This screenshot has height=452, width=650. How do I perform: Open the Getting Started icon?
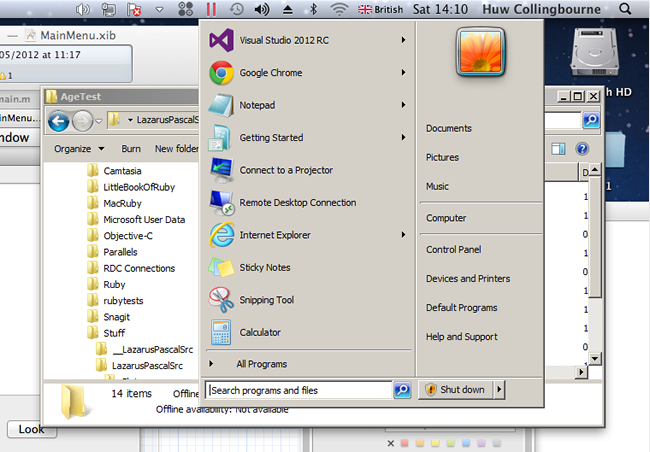click(220, 138)
